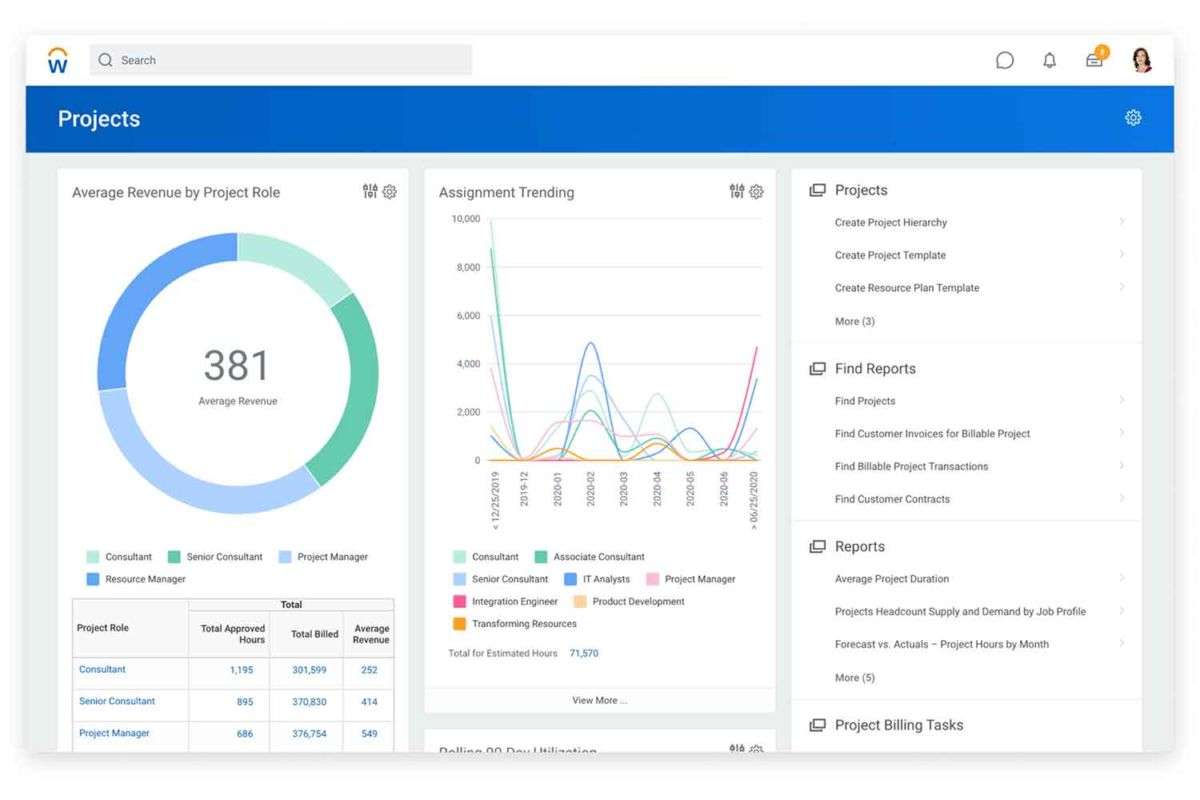Open the notifications bell
Screen dimensions: 1200x800
coord(1049,60)
